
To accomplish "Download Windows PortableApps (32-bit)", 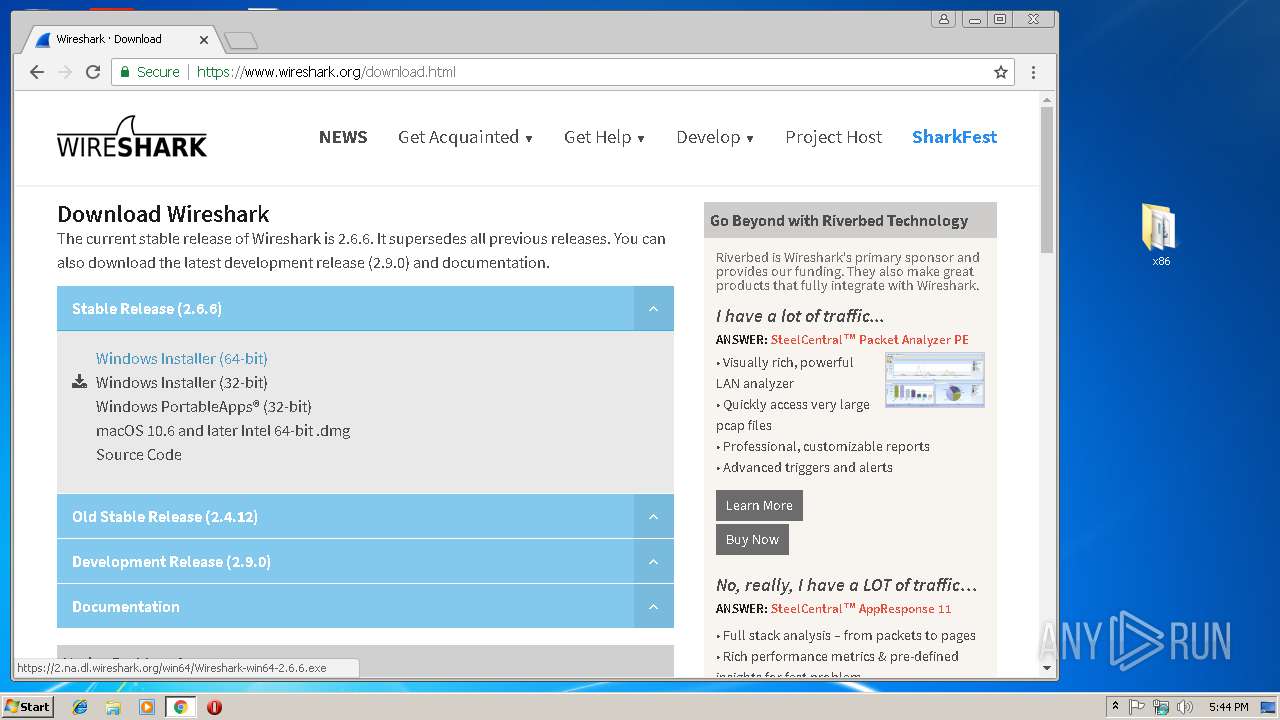I will (204, 406).
